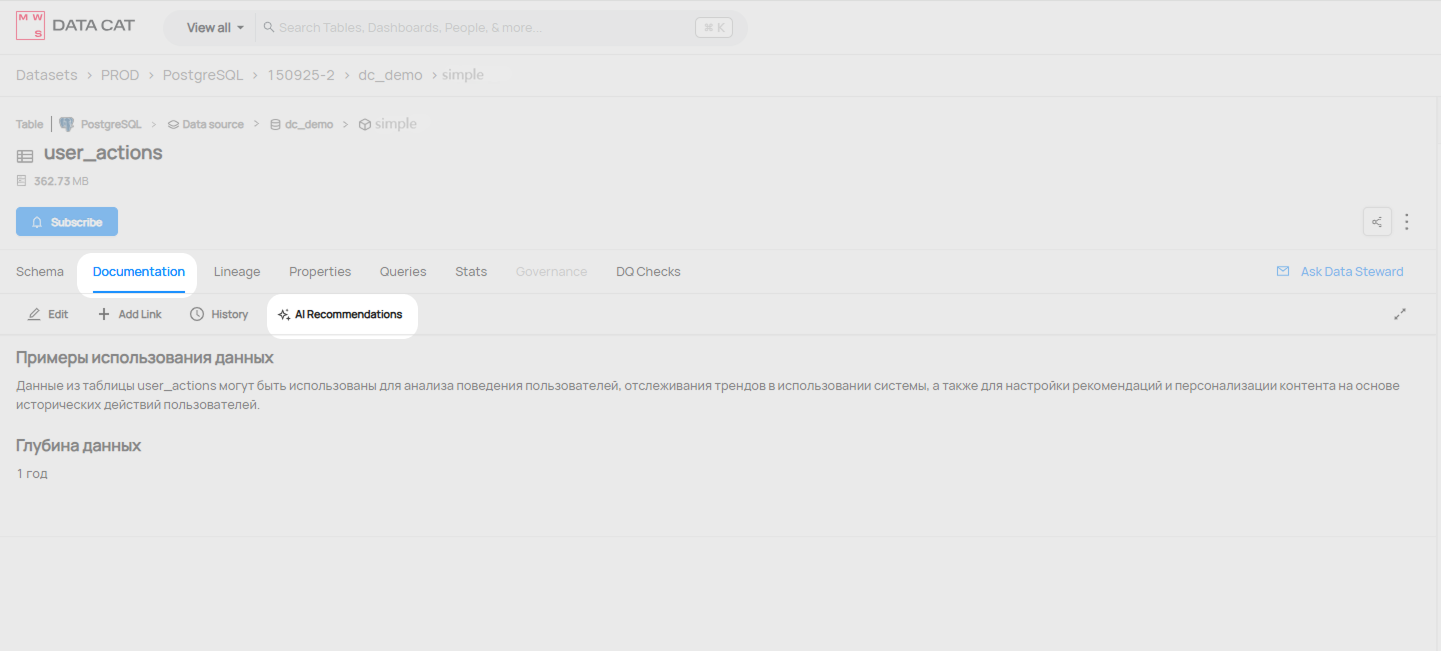Open the View all dropdown
The width and height of the screenshot is (1441, 651).
(x=214, y=28)
